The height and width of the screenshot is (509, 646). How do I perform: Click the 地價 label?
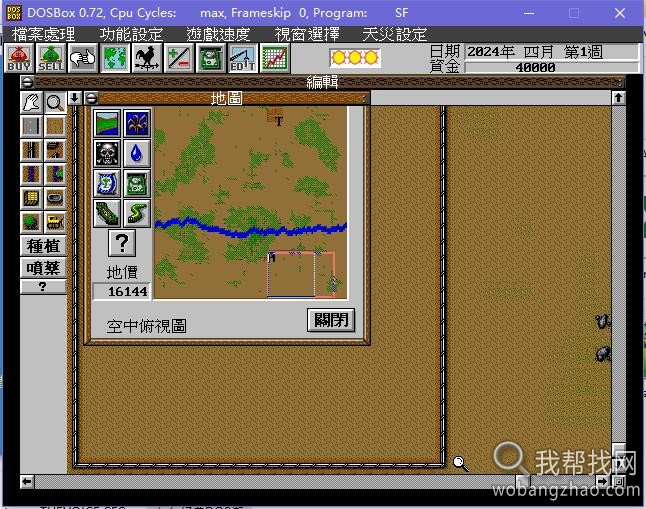click(122, 272)
